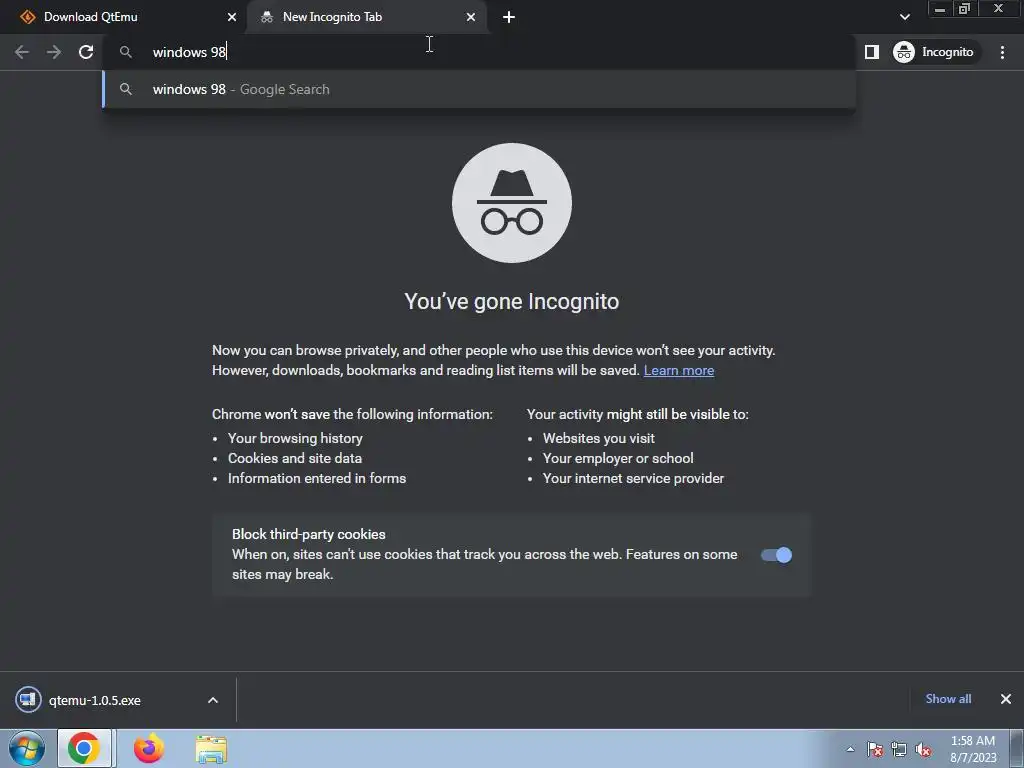This screenshot has width=1024, height=768.
Task: Click the Incognito profile button
Action: 934,52
